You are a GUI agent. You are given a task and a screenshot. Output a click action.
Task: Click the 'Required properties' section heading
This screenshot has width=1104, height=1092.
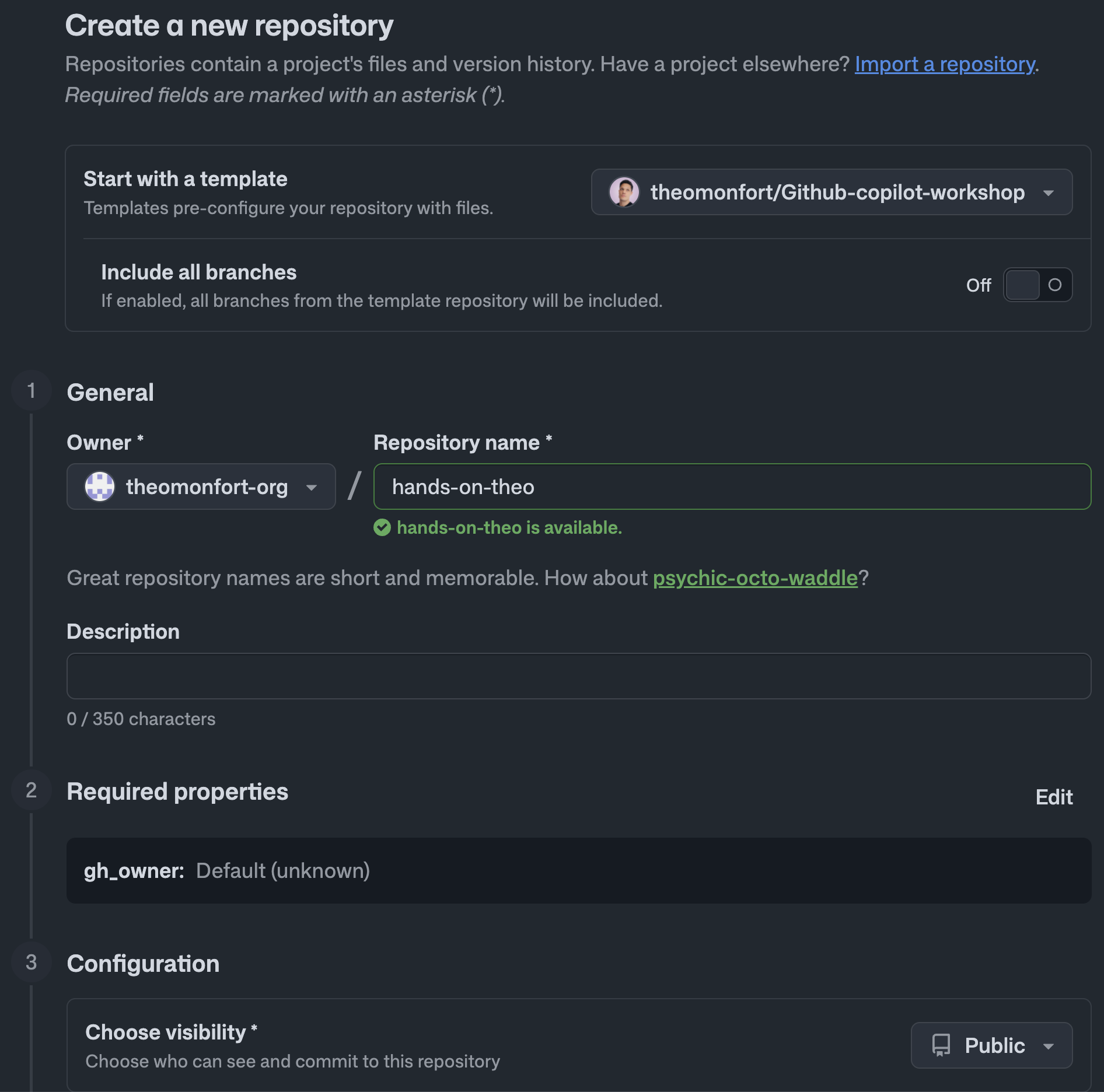tap(177, 792)
